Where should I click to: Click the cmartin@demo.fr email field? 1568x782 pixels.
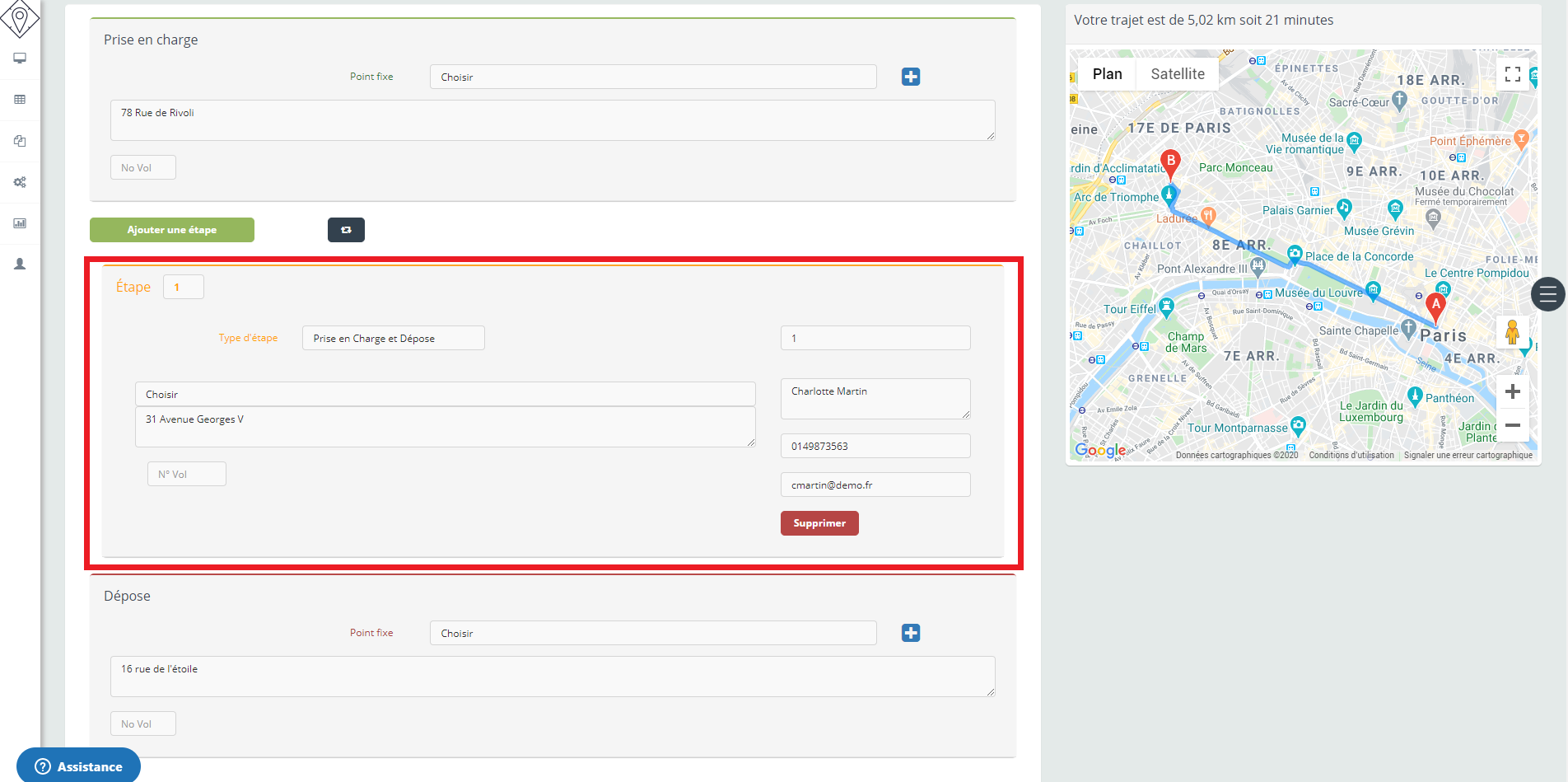tap(875, 485)
